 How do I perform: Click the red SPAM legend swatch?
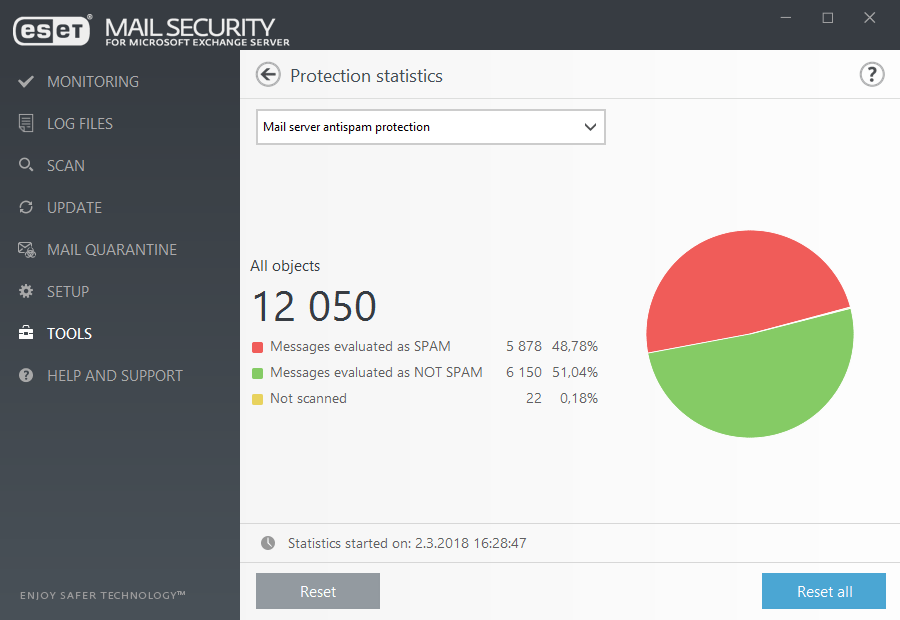pos(257,347)
